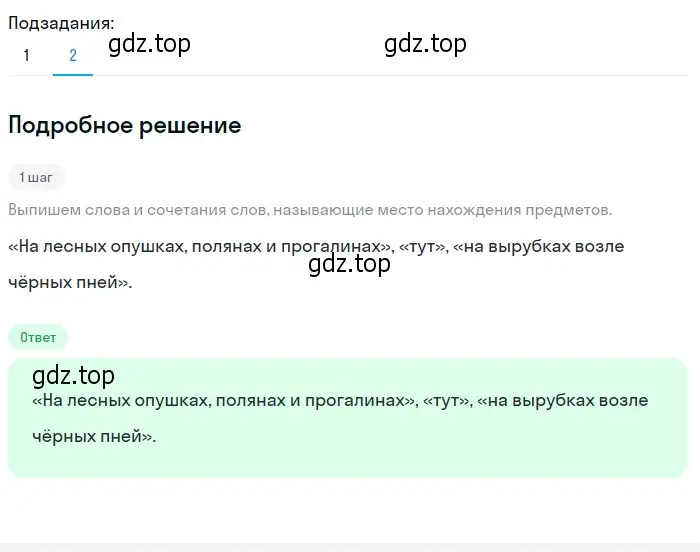Click the «Подзадания:» label
The image size is (700, 552).
61,23
